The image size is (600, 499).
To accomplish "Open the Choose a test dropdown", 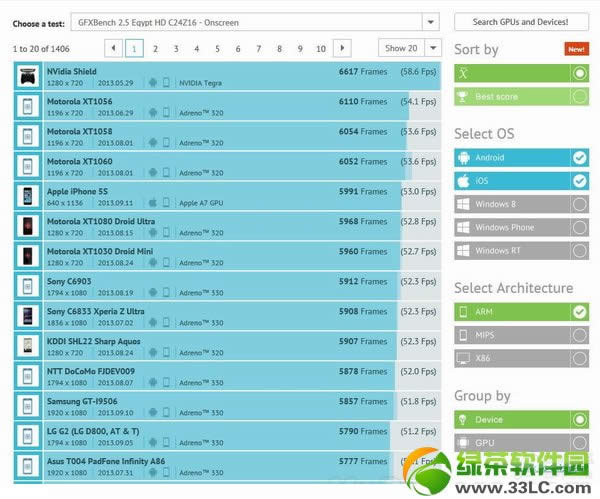I will 430,21.
